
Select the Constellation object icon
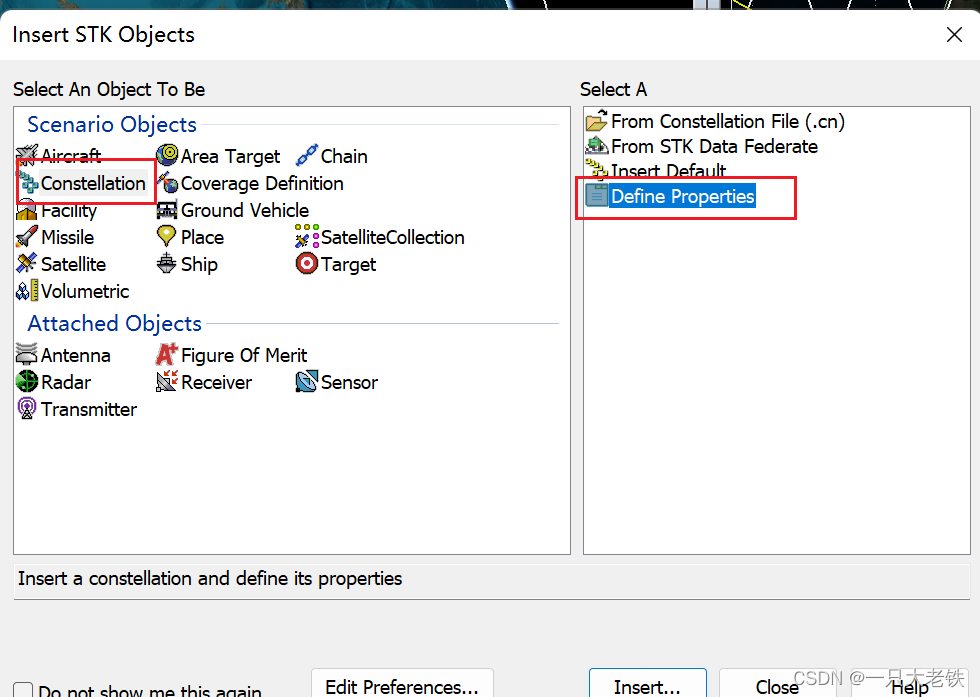coord(28,183)
